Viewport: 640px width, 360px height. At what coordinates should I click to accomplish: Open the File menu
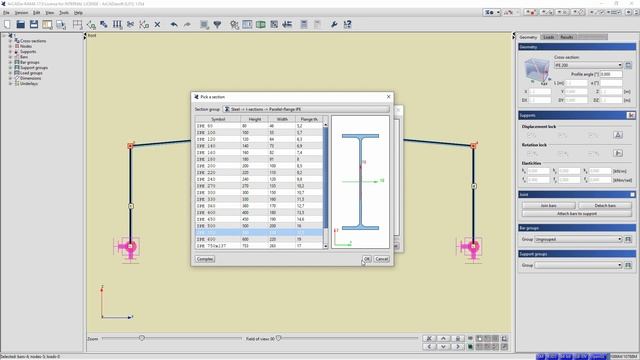tap(6, 13)
